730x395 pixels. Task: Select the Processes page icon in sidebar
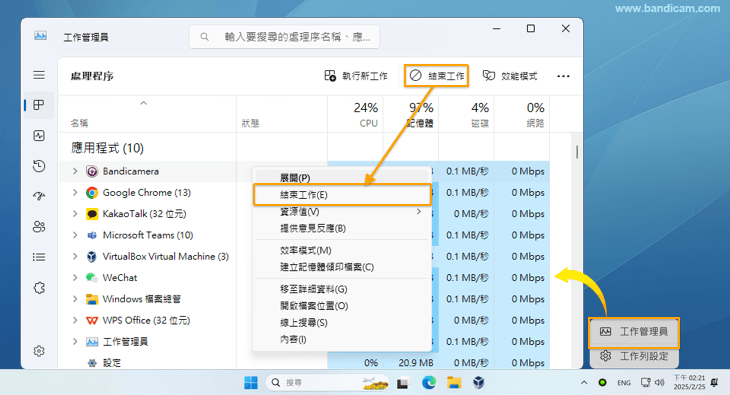point(39,105)
